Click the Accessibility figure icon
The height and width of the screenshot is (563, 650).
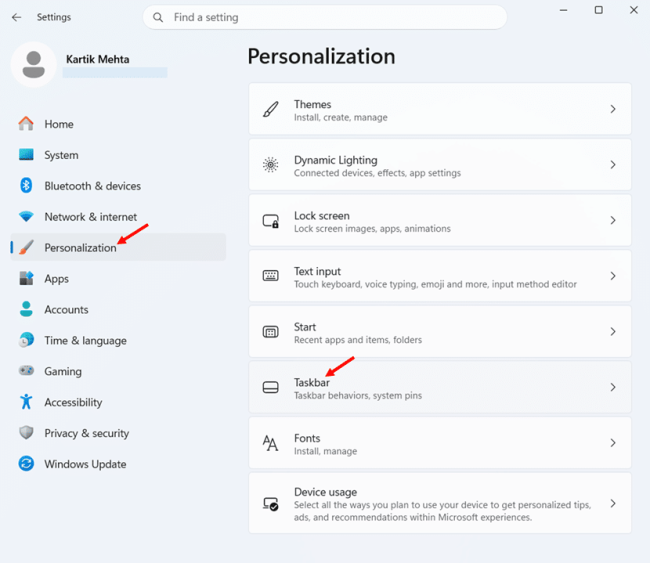pos(26,402)
